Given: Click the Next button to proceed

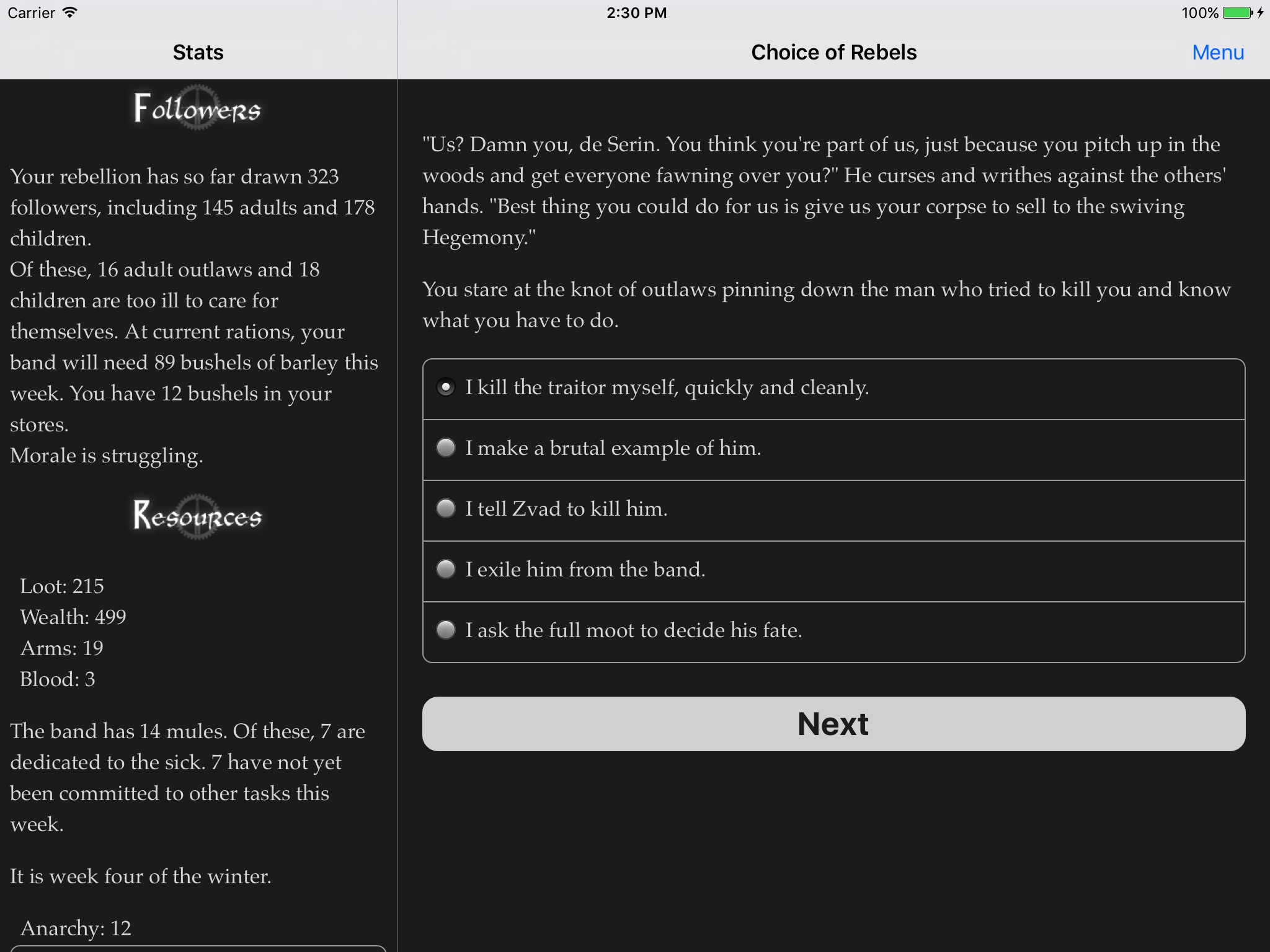Looking at the screenshot, I should click(x=833, y=723).
